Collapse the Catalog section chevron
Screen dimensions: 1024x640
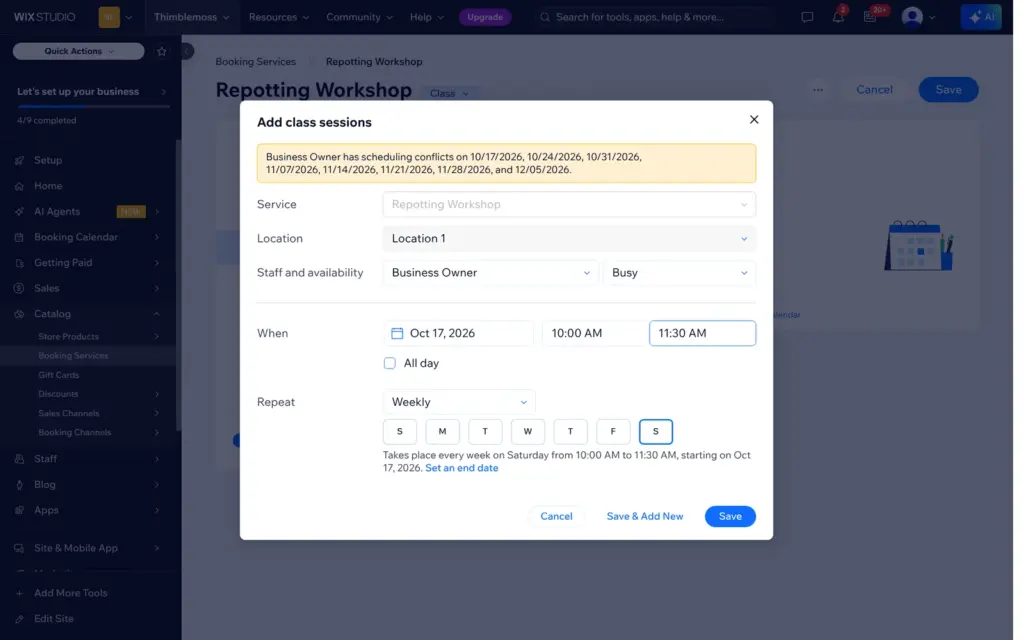[157, 314]
